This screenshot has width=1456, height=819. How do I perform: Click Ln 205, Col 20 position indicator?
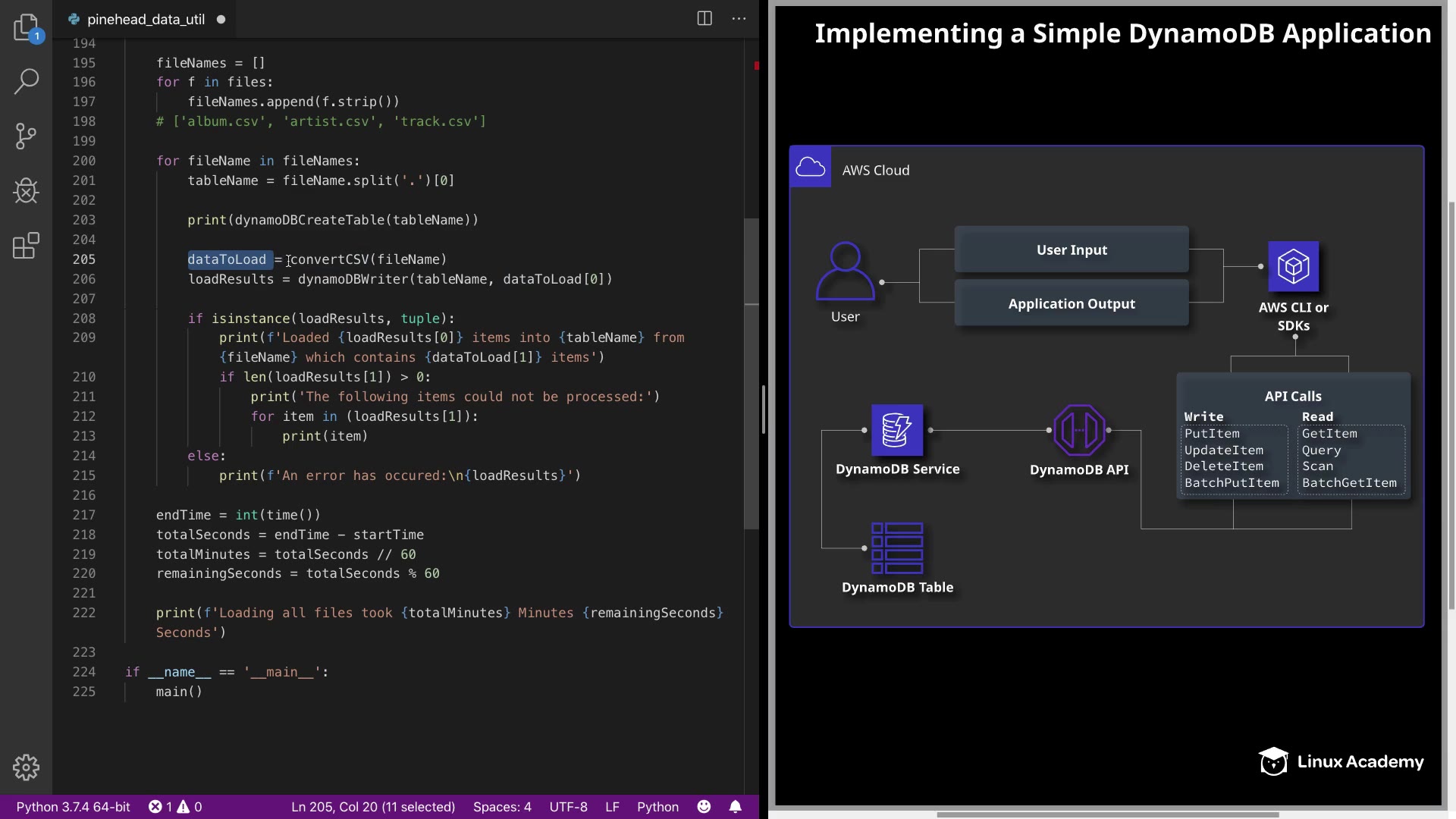tap(373, 807)
